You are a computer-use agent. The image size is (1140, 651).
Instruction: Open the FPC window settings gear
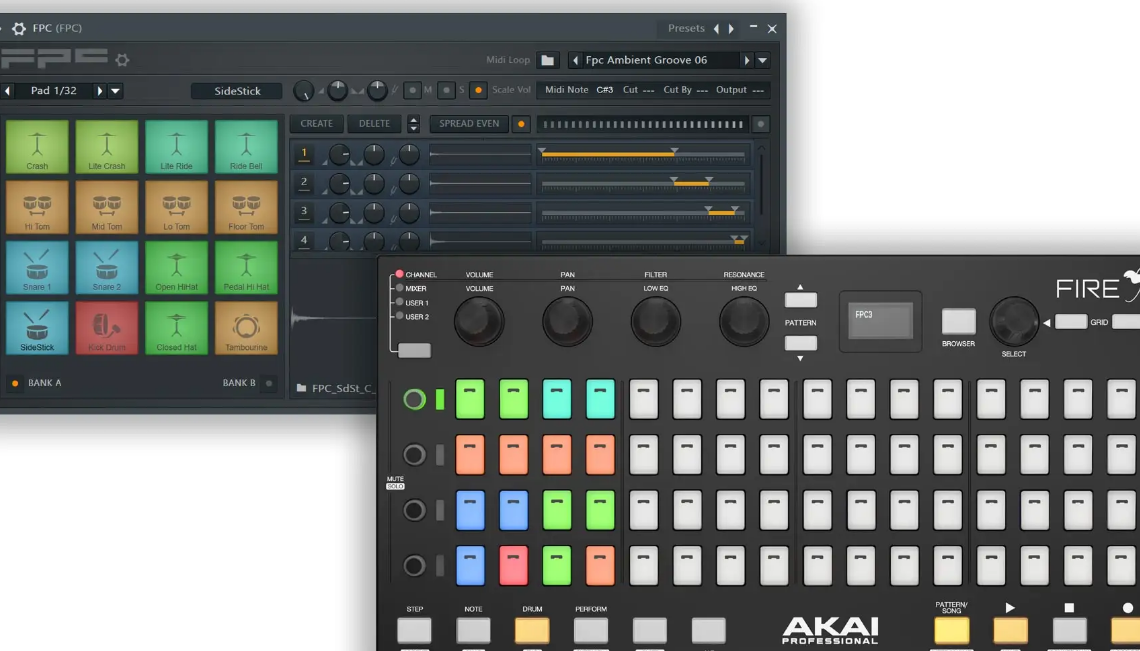[x=19, y=28]
